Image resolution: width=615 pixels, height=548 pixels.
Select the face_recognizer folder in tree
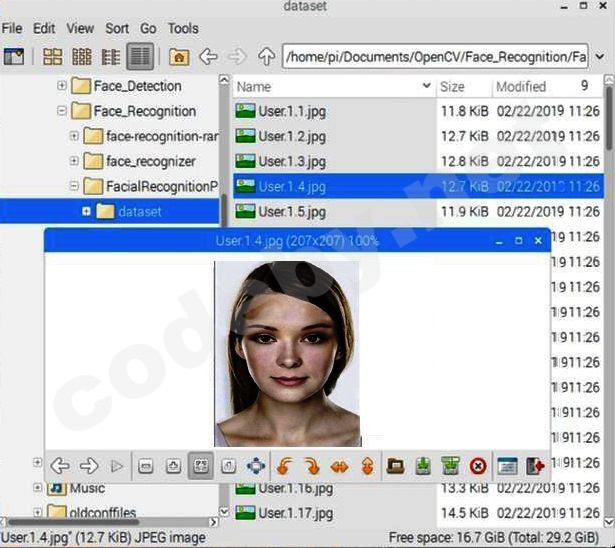(151, 161)
